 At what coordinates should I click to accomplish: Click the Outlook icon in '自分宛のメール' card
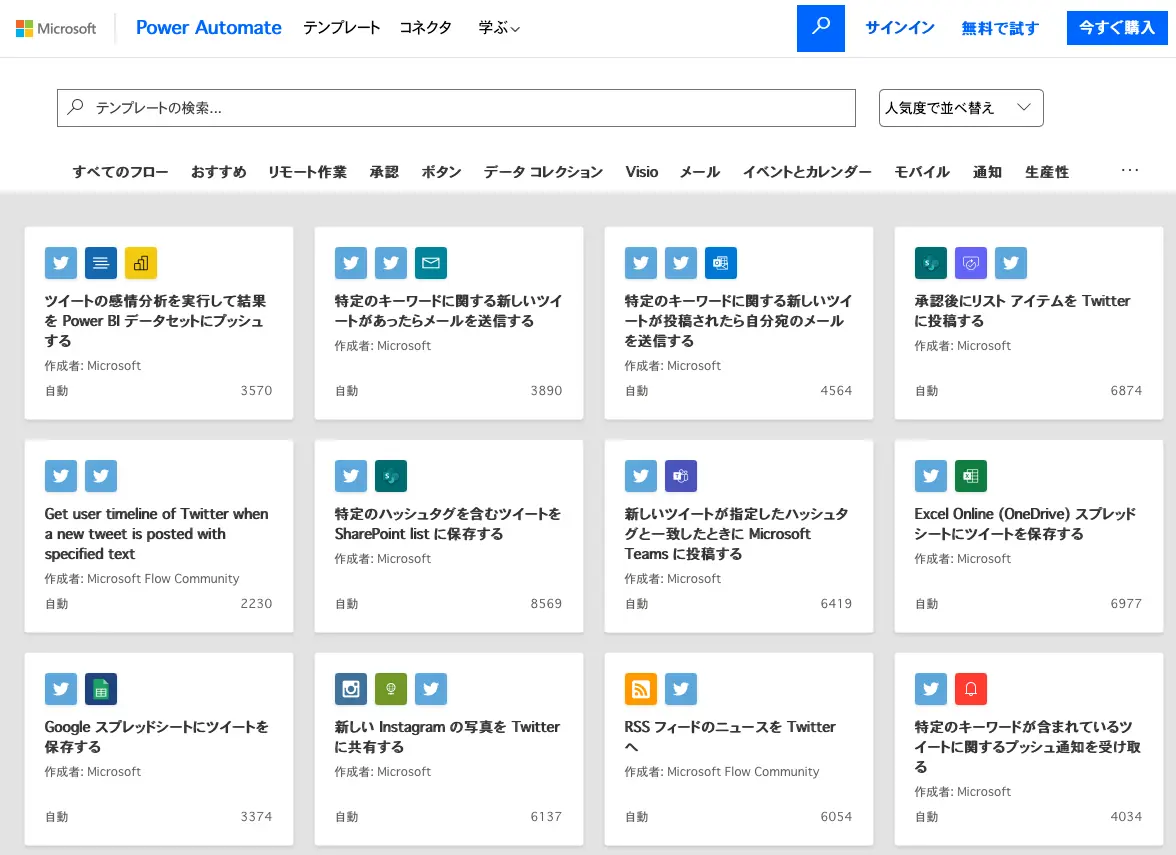(721, 263)
